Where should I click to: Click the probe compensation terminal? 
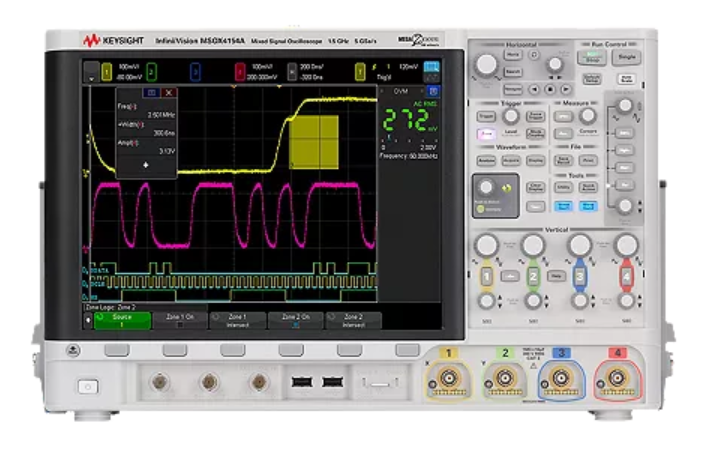coord(380,383)
